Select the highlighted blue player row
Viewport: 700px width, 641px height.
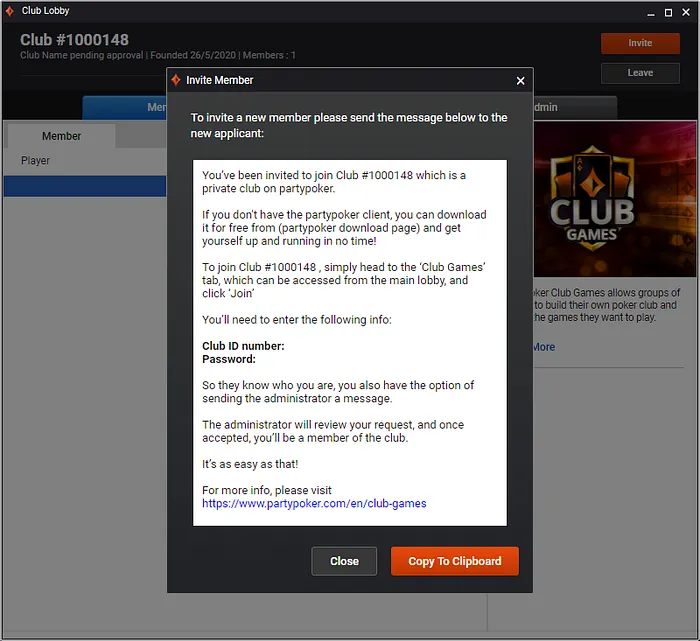[x=85, y=186]
